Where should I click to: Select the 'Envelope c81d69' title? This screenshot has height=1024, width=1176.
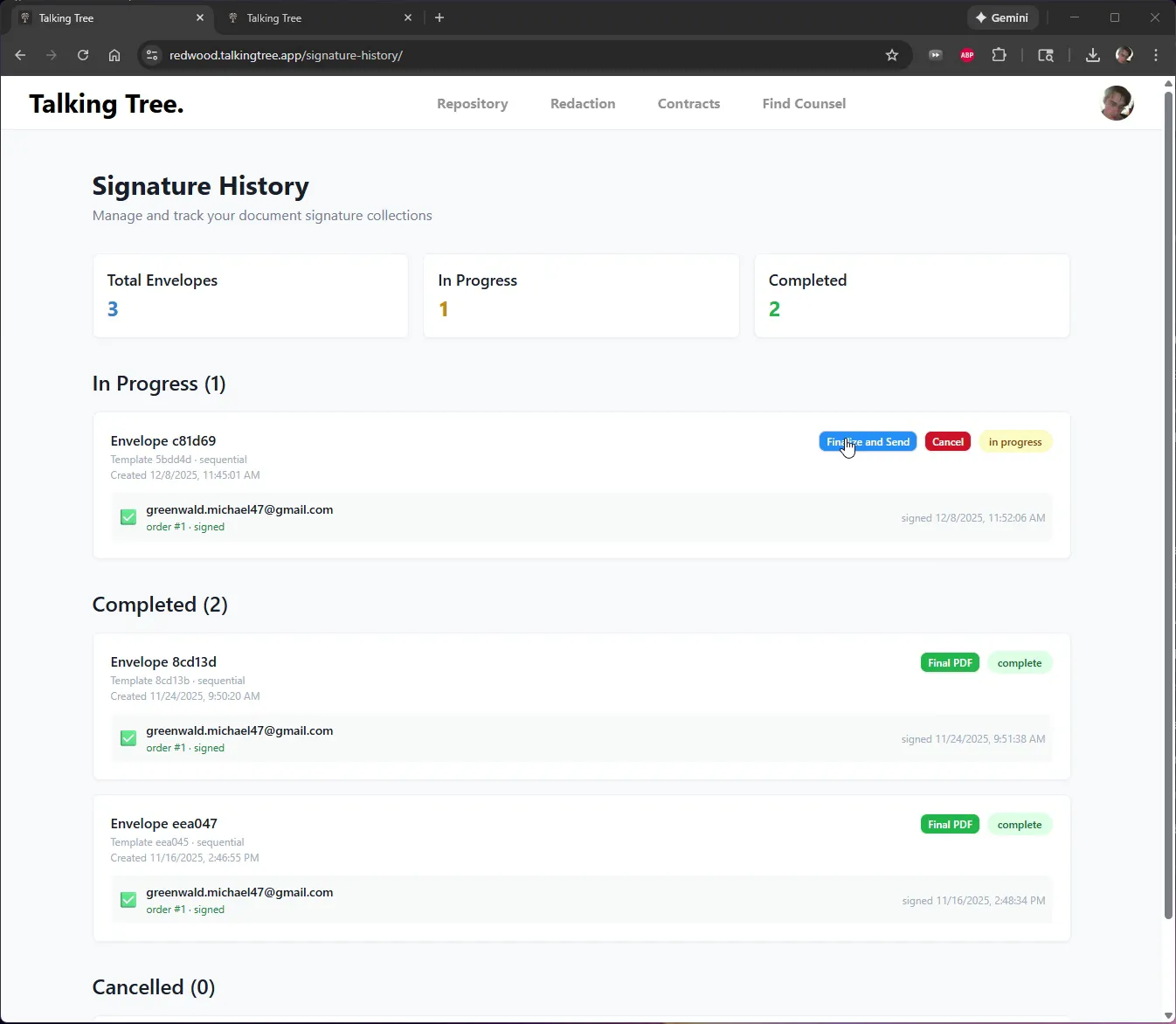click(x=163, y=441)
